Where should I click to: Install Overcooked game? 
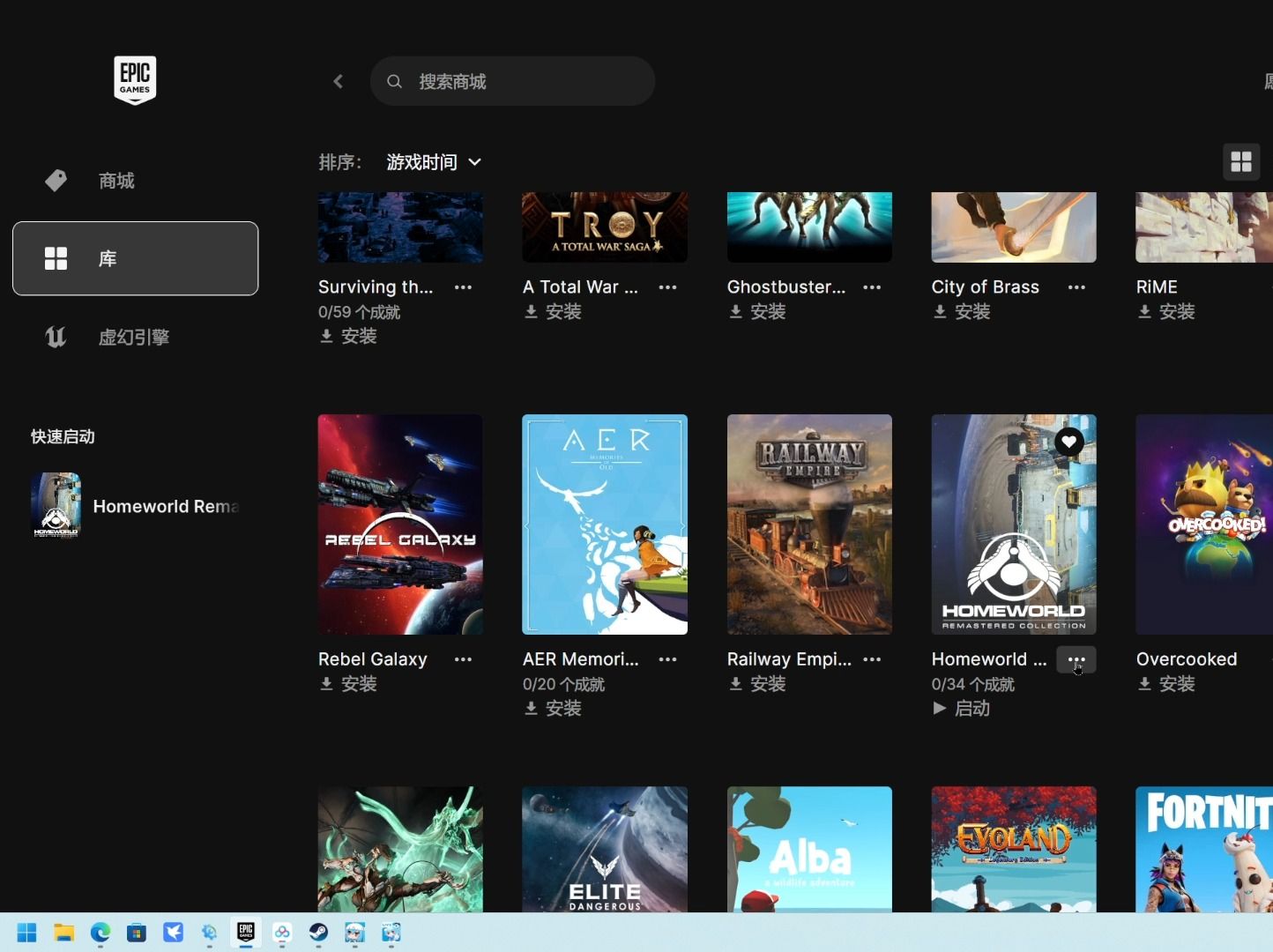(1166, 683)
